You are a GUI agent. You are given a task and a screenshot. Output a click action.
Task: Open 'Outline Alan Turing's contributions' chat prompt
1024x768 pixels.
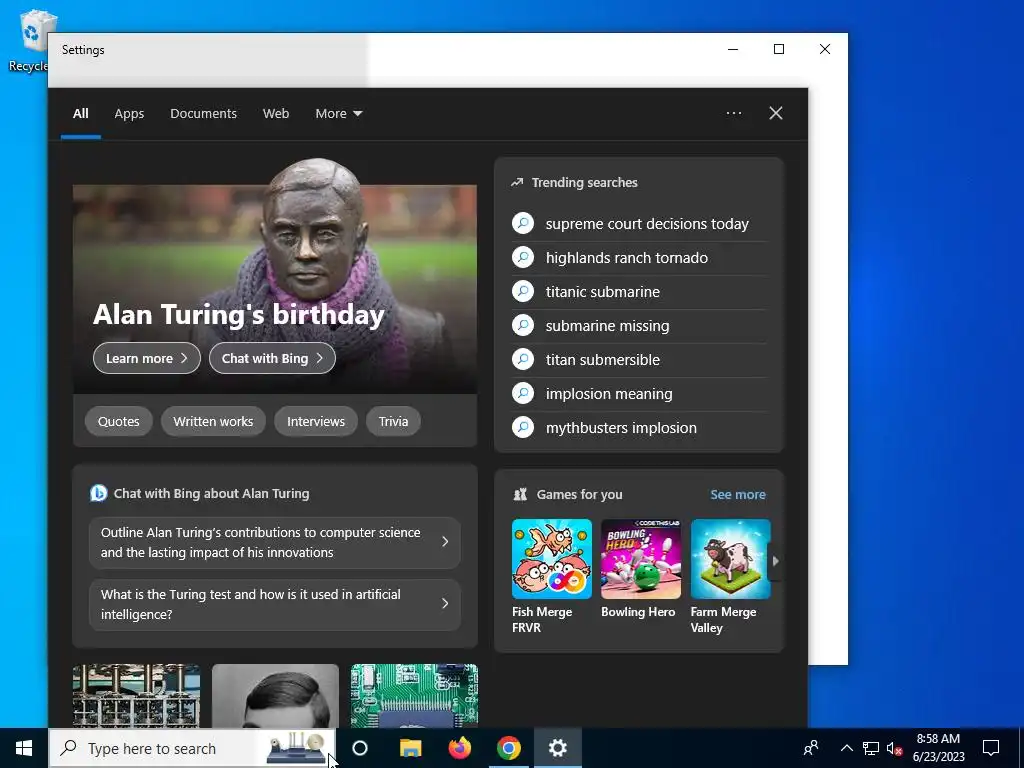pos(275,542)
